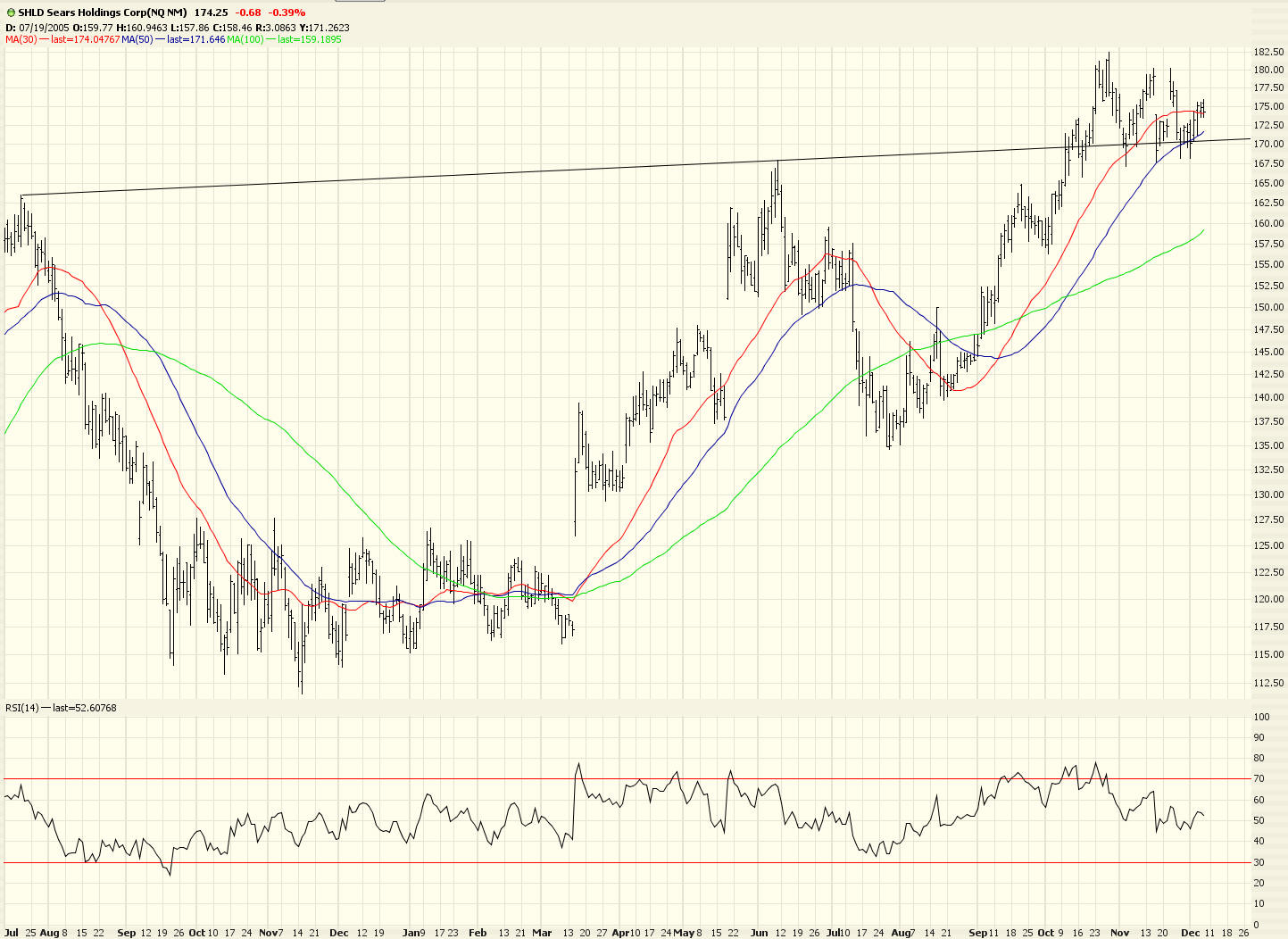Image resolution: width=1288 pixels, height=939 pixels.
Task: Select the SHLD Sears Holdings Corp title
Action: click(x=103, y=12)
